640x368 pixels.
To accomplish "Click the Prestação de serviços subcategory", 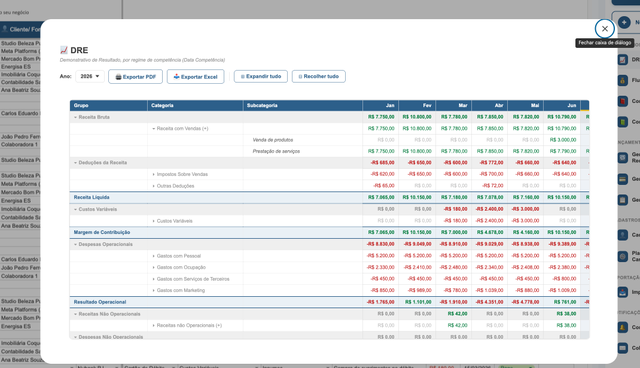I will pyautogui.click(x=276, y=151).
